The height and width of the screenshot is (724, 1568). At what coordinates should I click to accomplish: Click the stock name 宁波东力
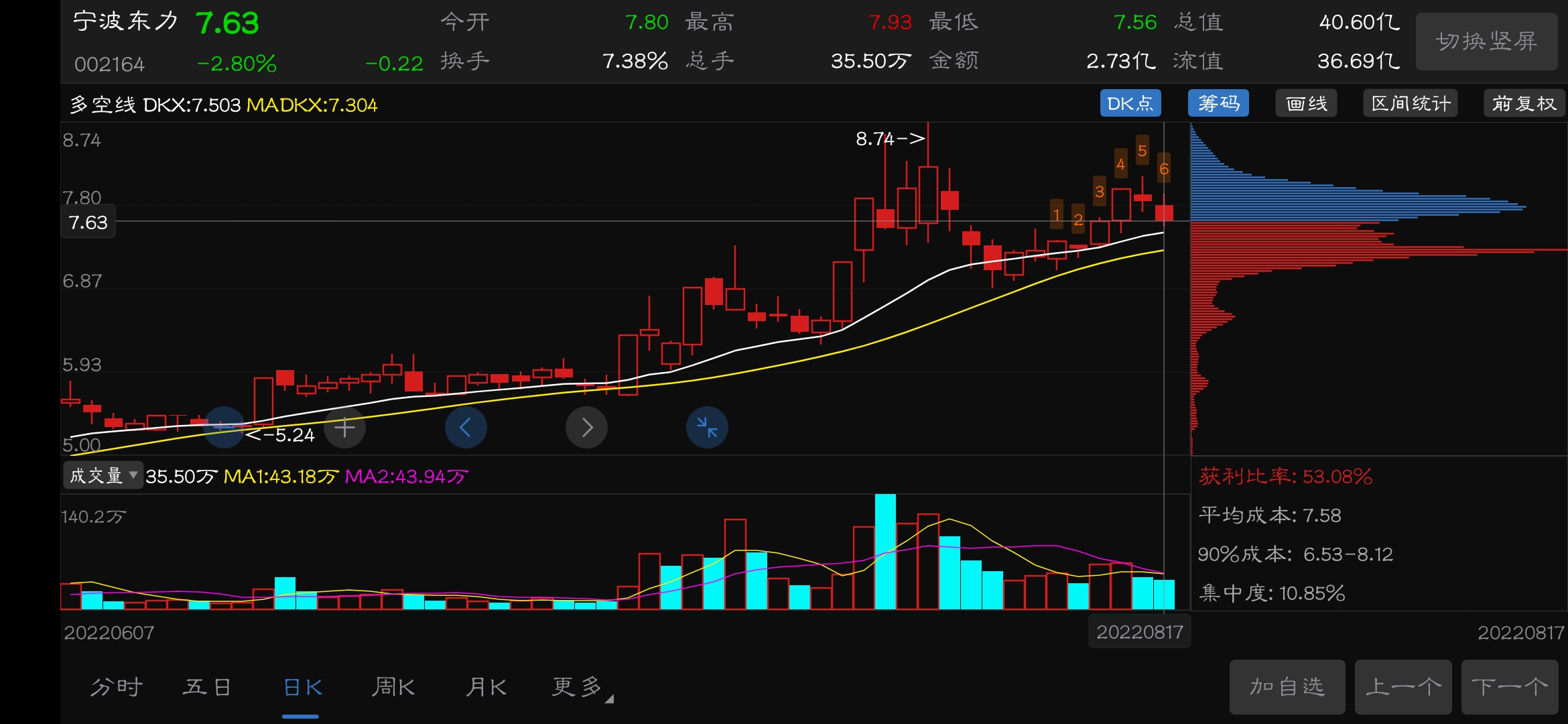point(125,21)
